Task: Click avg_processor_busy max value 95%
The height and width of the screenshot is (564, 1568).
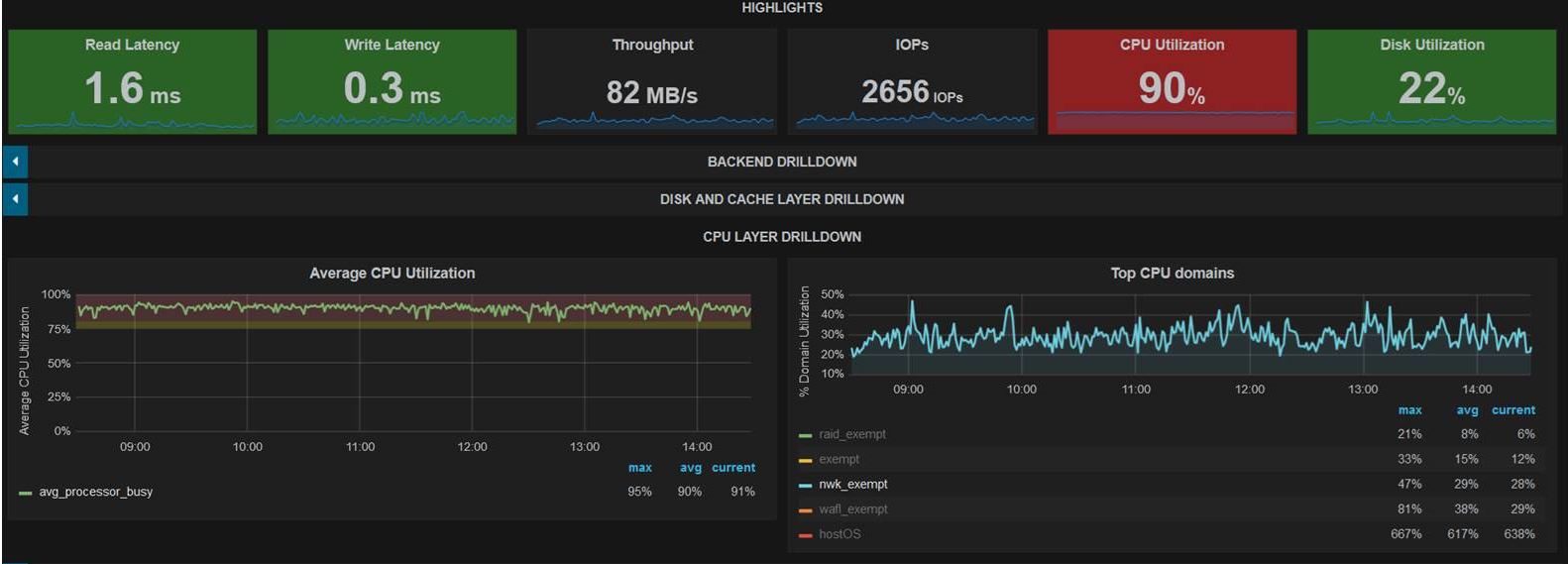Action: 640,492
